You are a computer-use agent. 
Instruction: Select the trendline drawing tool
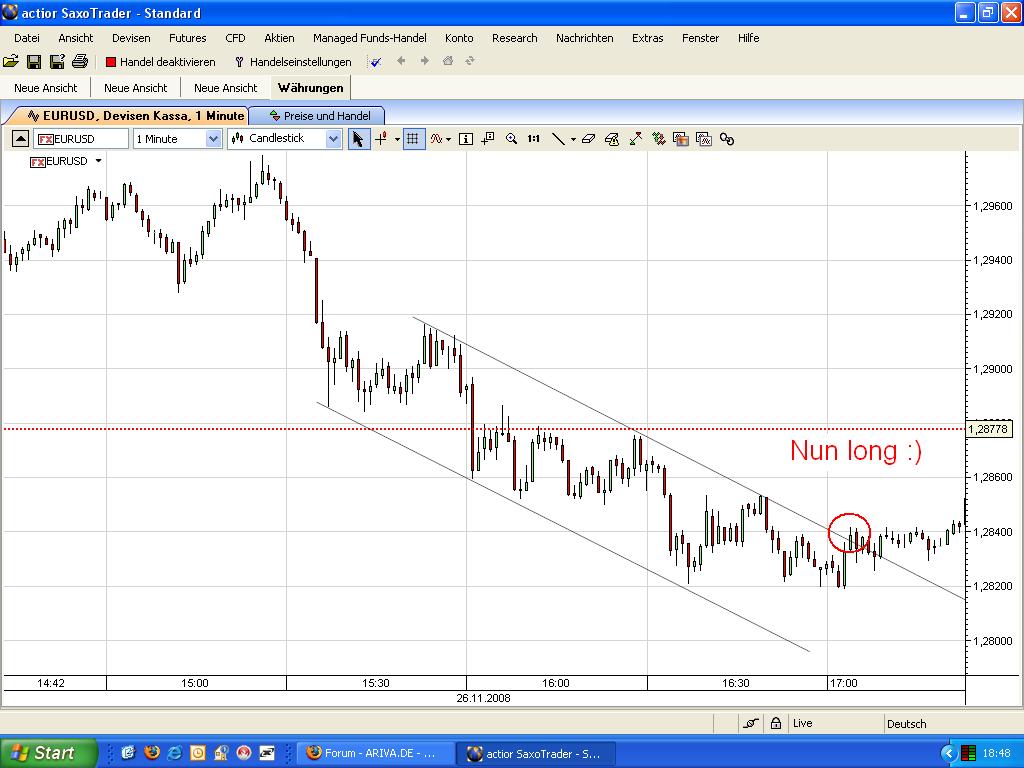point(558,139)
